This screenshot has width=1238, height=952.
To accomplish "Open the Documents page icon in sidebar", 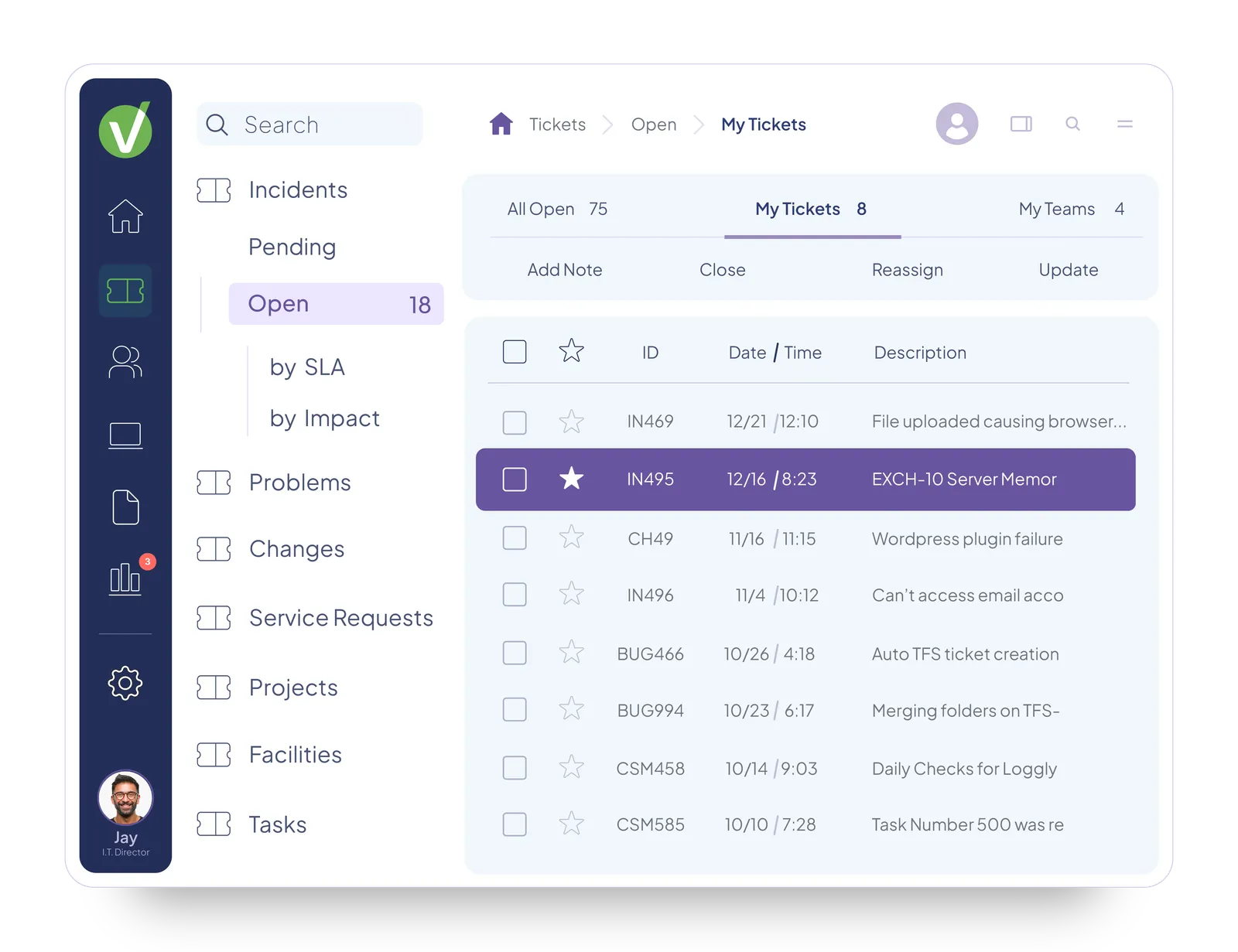I will 125,507.
